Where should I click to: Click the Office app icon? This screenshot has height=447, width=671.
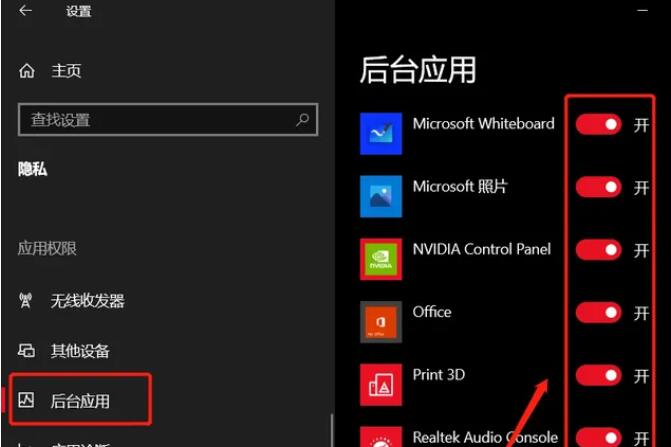[x=381, y=322]
